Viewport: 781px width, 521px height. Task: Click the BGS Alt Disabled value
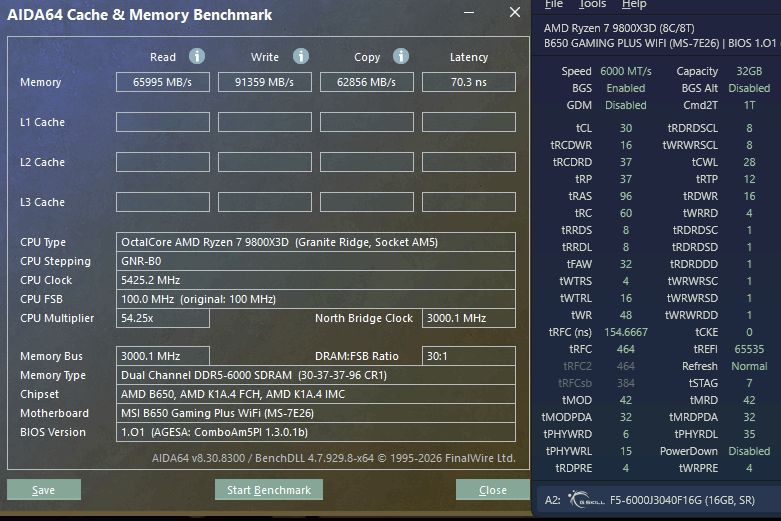(749, 88)
